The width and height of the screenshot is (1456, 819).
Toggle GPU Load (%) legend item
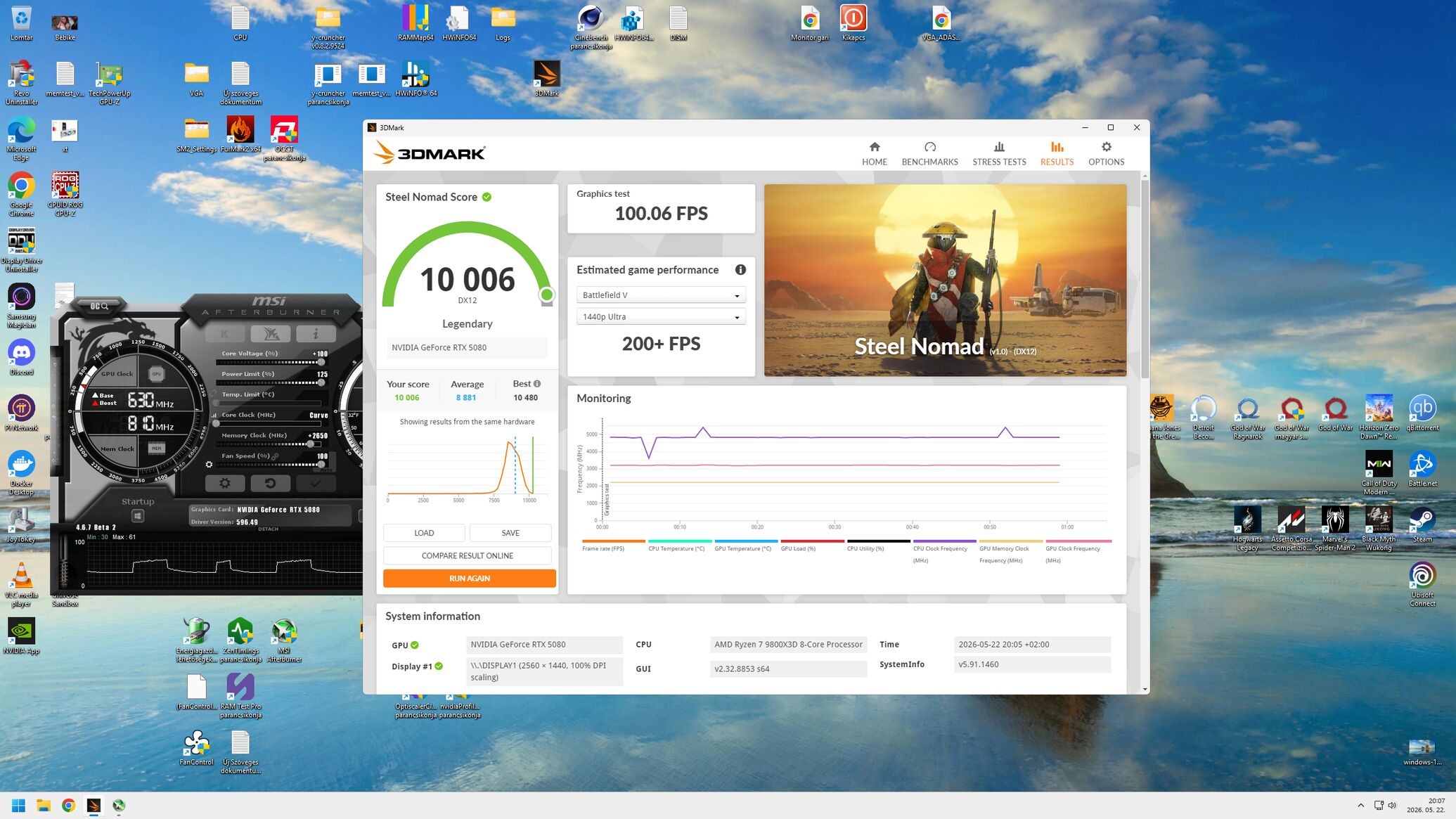(812, 546)
